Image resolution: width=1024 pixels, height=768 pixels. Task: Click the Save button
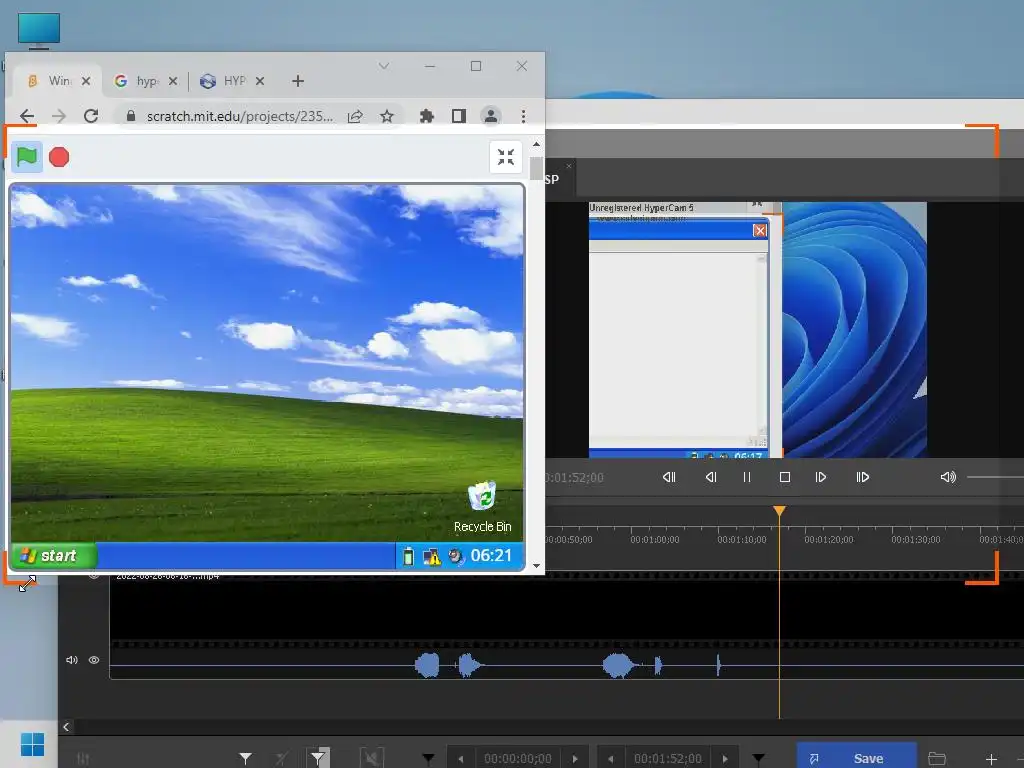click(856, 756)
